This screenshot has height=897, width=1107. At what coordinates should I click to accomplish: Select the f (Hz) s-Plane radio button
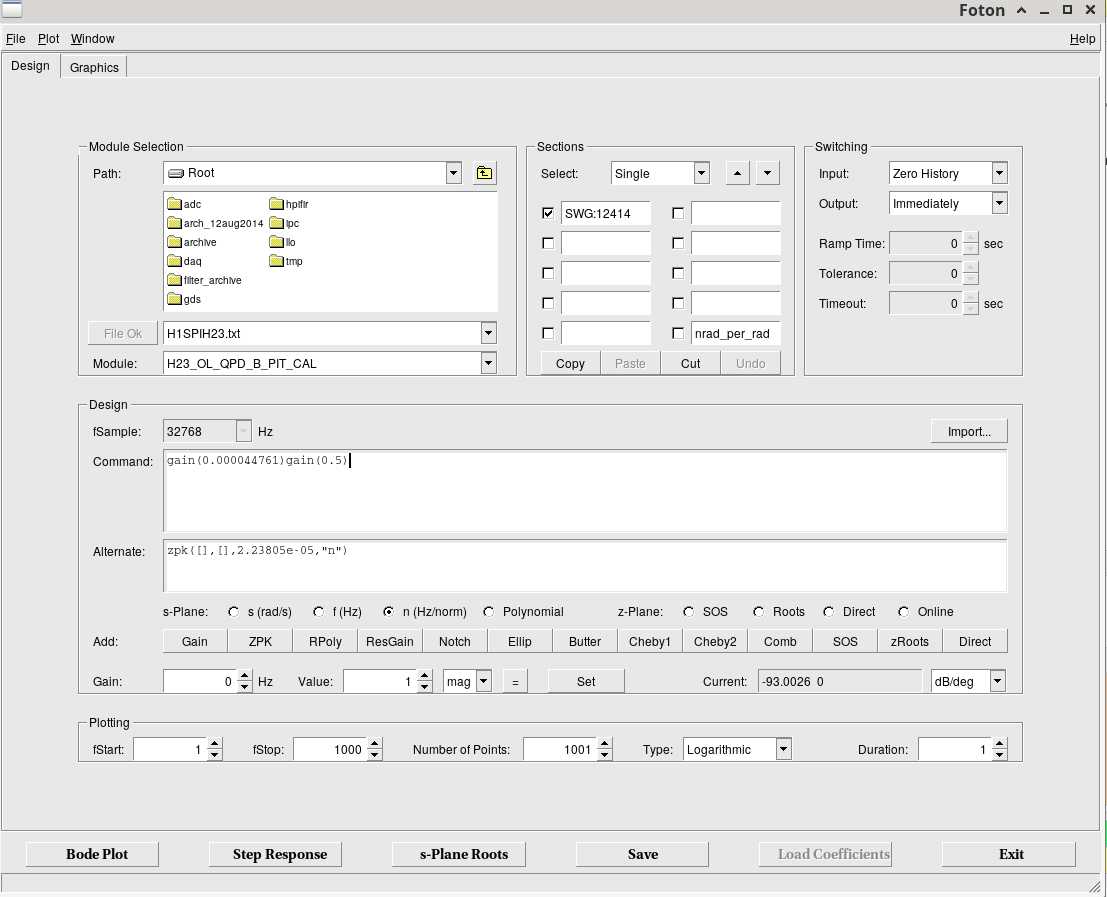point(319,612)
